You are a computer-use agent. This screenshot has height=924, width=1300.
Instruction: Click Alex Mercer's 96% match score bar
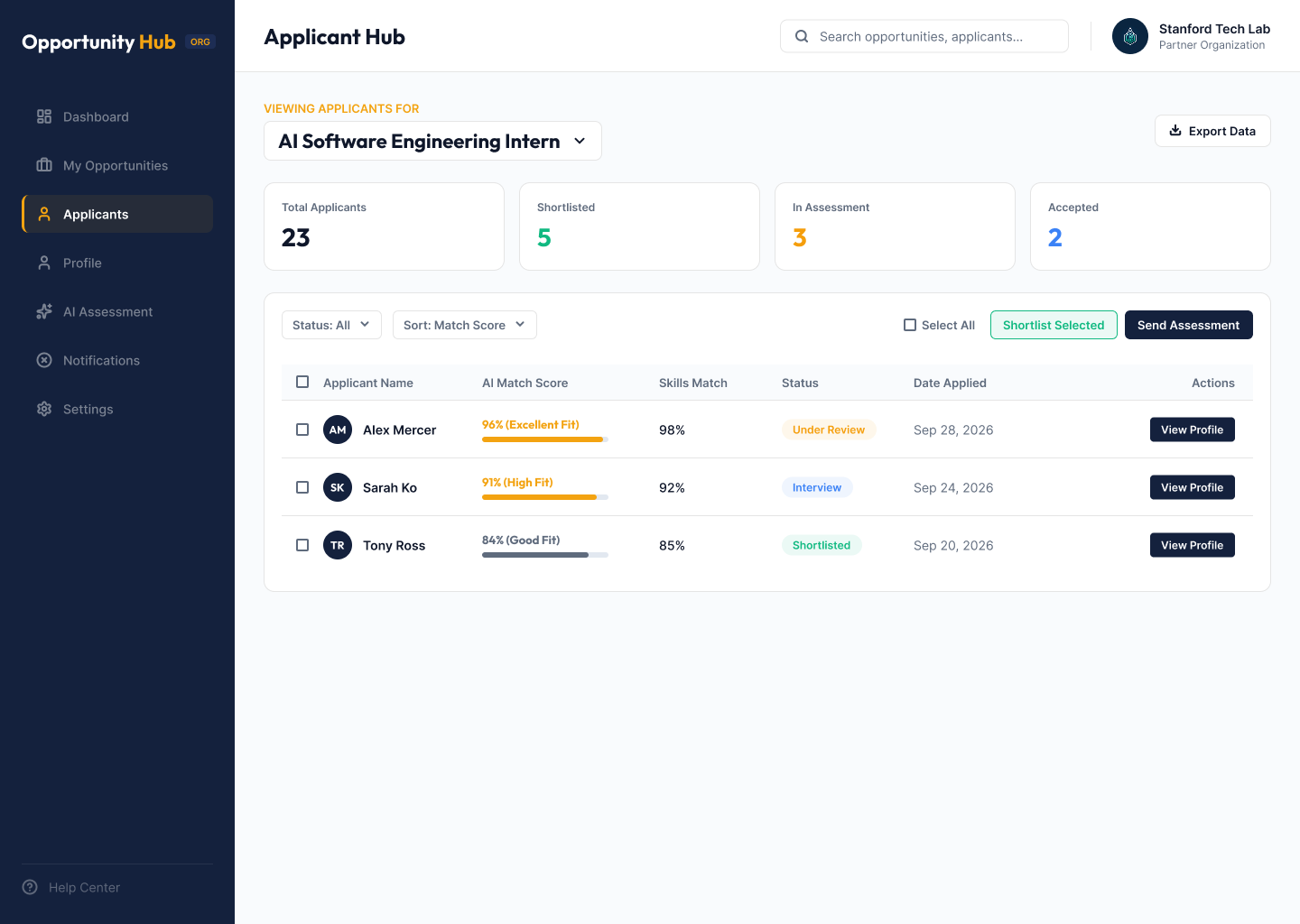point(545,439)
